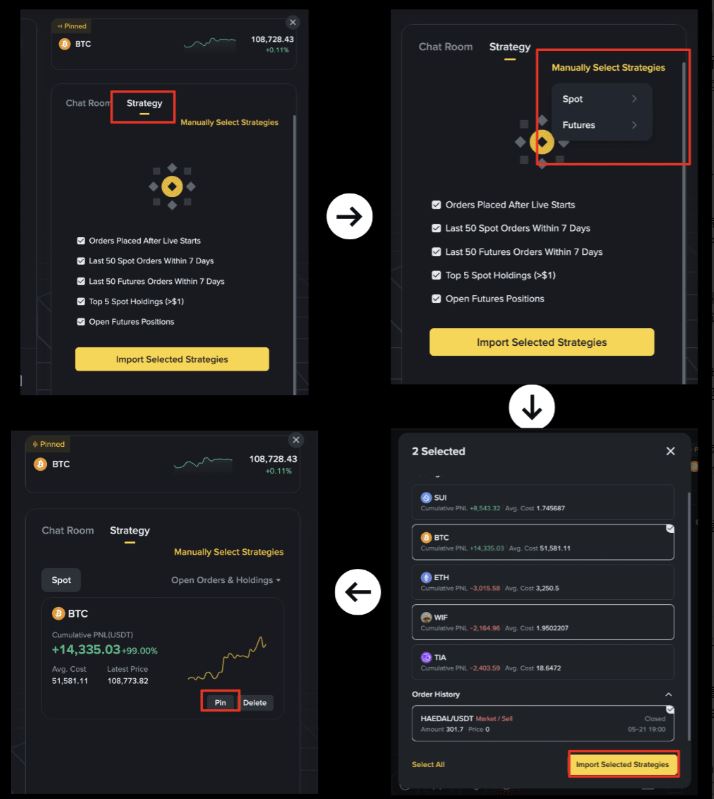Viewport: 714px width, 799px height.
Task: Collapse the Order History section
Action: (669, 694)
